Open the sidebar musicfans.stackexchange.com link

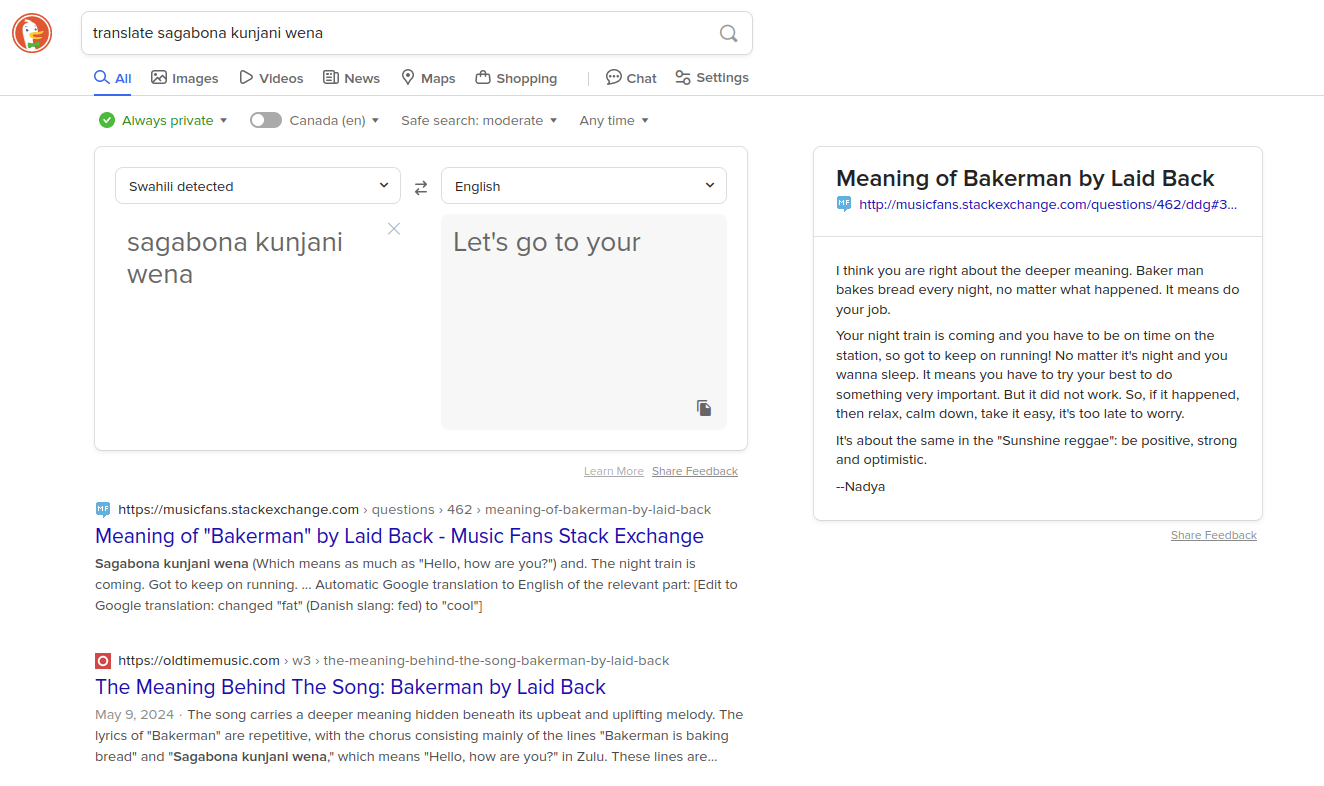point(1048,204)
